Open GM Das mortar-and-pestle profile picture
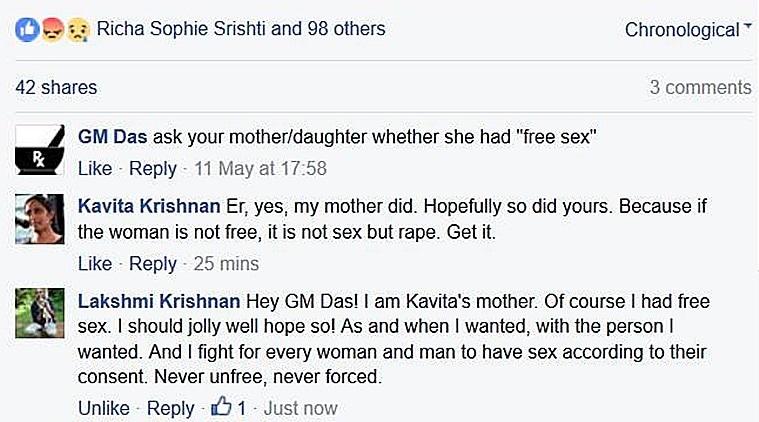The width and height of the screenshot is (759, 422). tap(40, 150)
